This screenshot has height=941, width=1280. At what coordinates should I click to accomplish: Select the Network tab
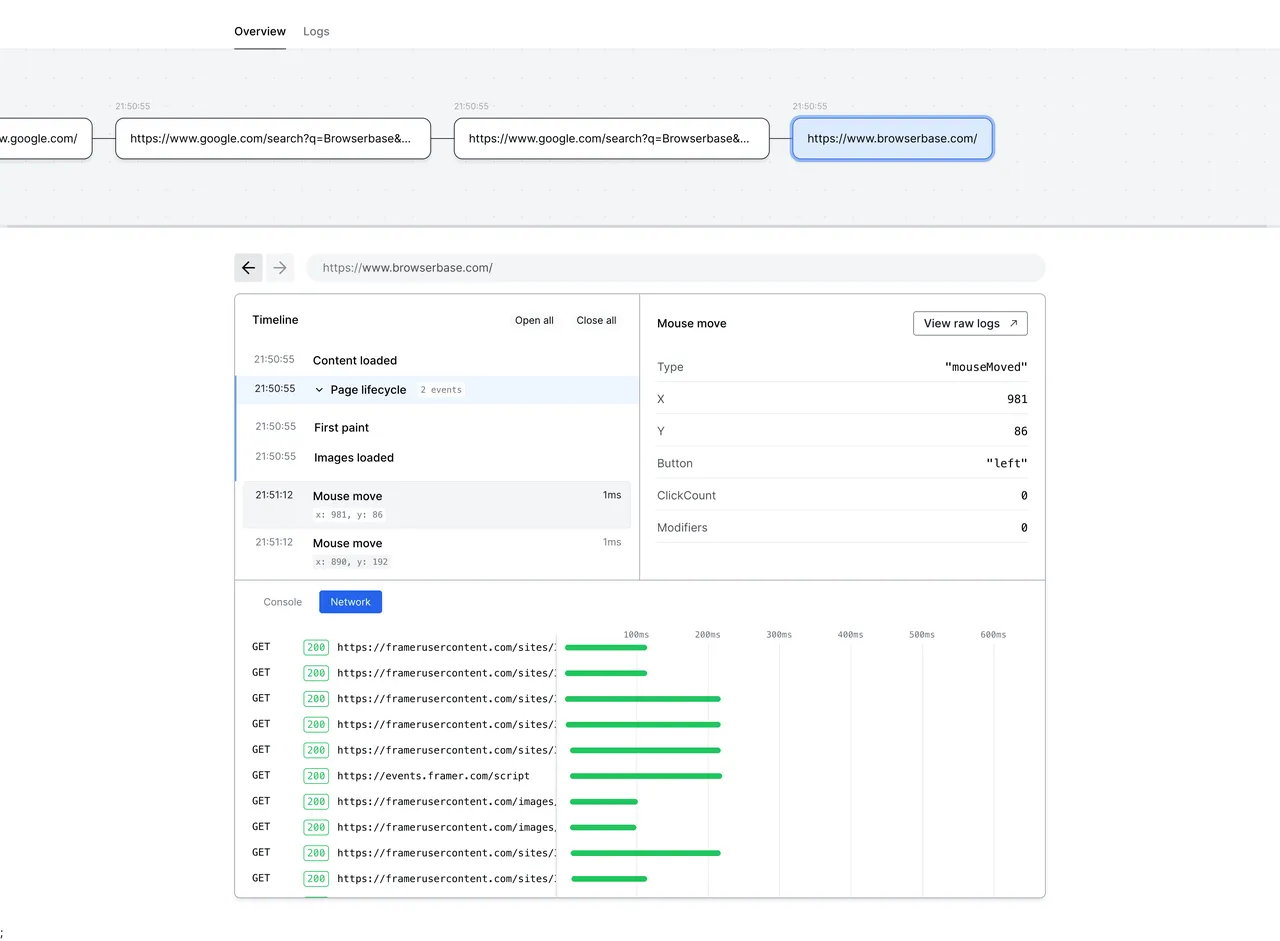(350, 602)
